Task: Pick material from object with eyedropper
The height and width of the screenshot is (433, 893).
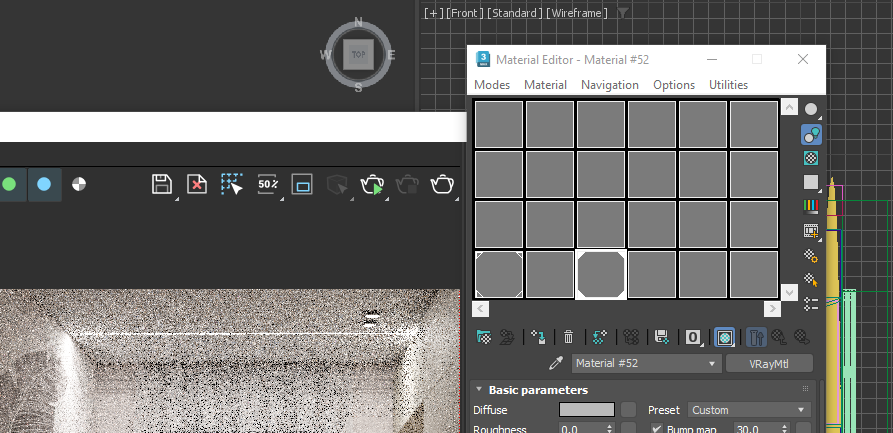Action: 558,363
